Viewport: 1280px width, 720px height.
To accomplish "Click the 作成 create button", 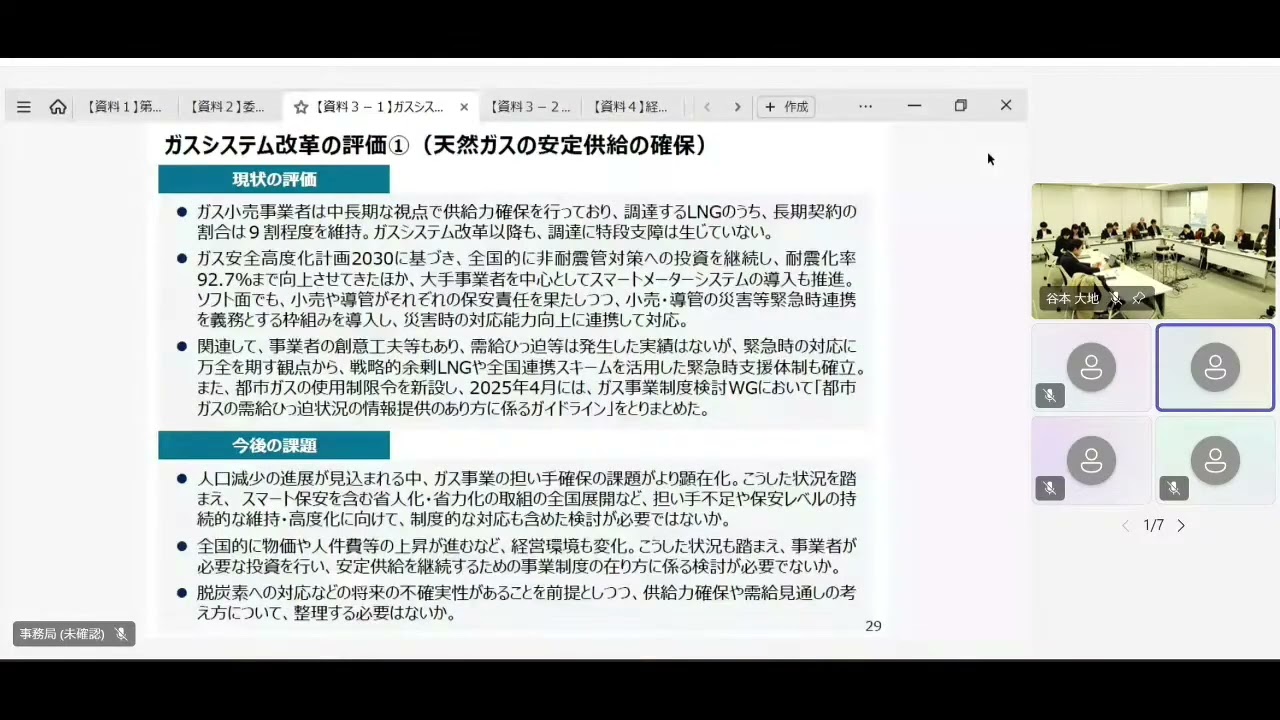I will [x=787, y=107].
